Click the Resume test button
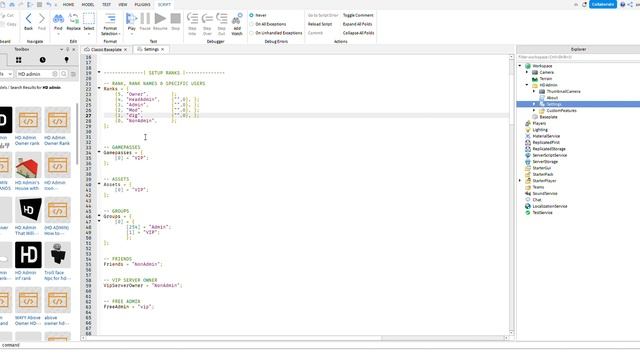The height and width of the screenshot is (360, 640). click(x=160, y=18)
